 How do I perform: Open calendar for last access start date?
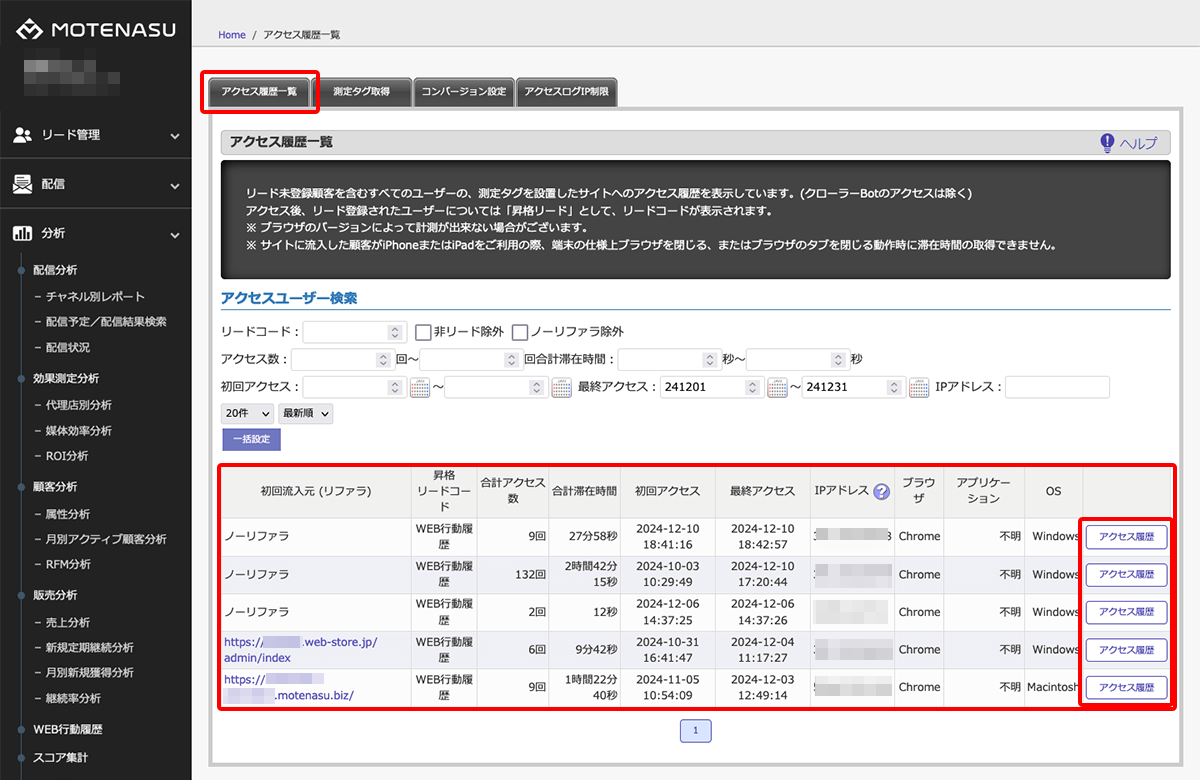777,388
